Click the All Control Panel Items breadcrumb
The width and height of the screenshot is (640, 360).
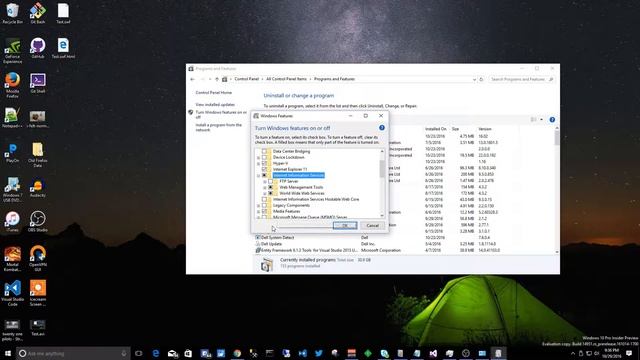(x=286, y=79)
